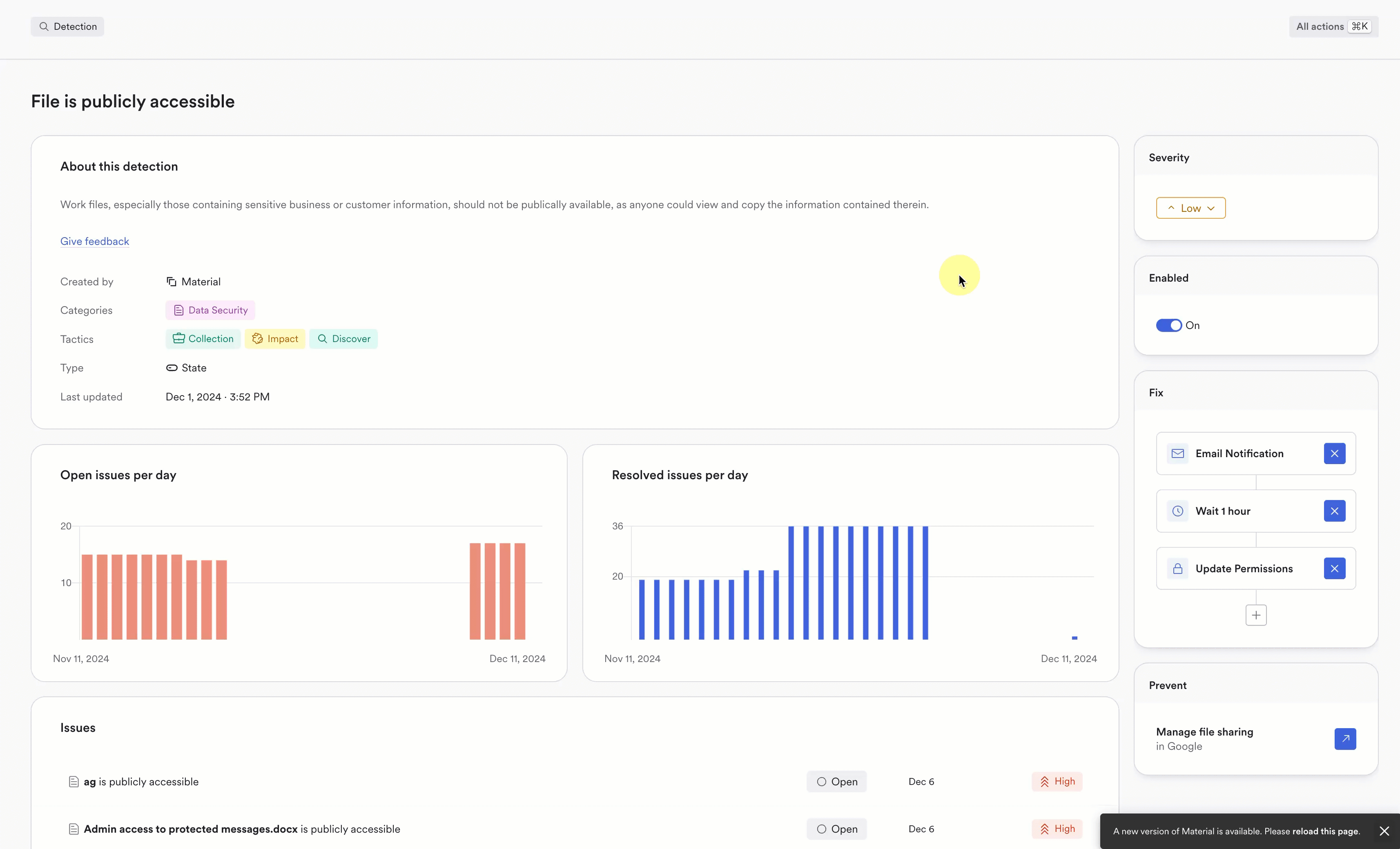The width and height of the screenshot is (1400, 849).
Task: Select the Data Security category tag
Action: coord(210,310)
